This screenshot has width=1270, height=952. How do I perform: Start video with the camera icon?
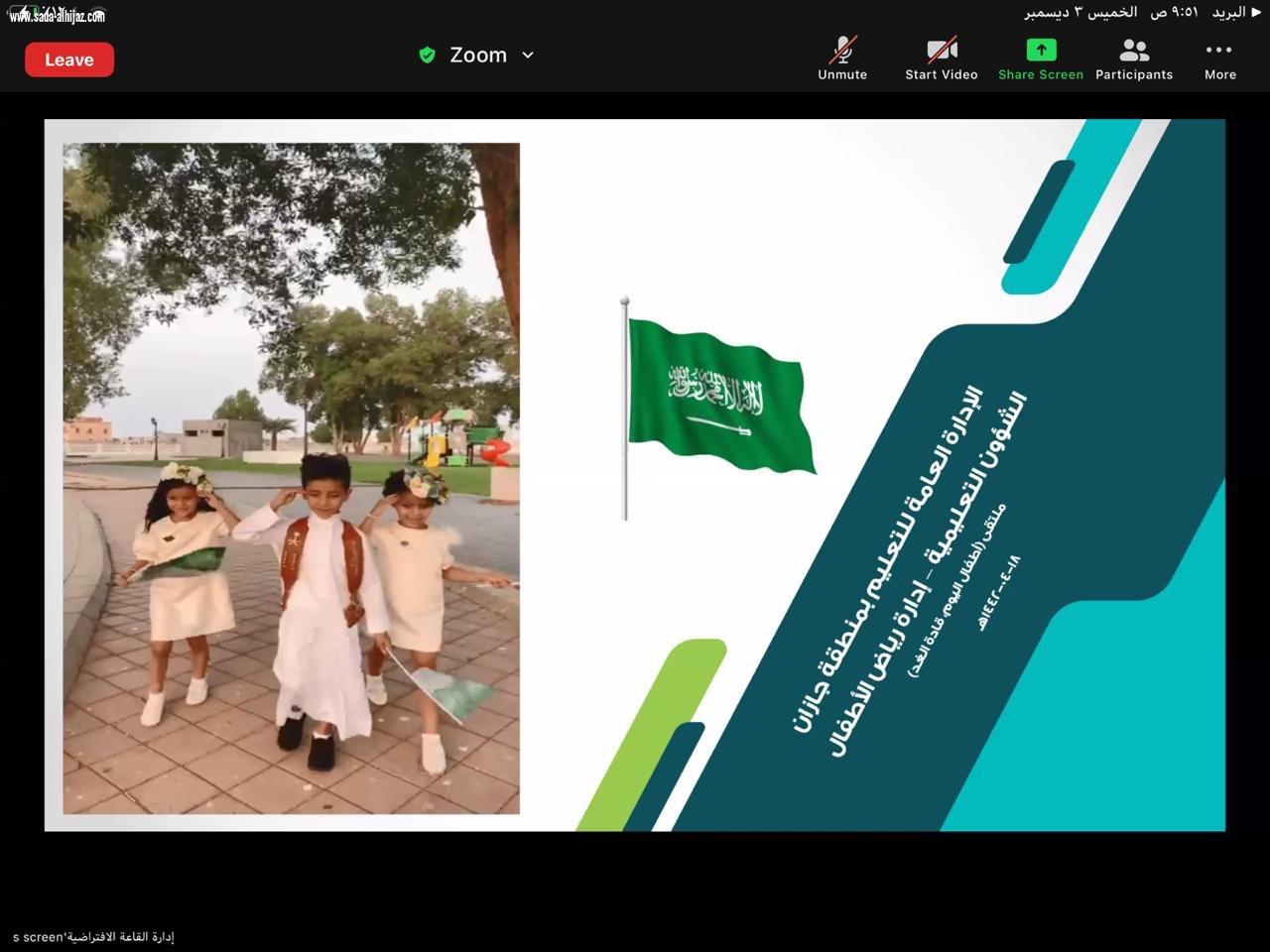(x=941, y=59)
